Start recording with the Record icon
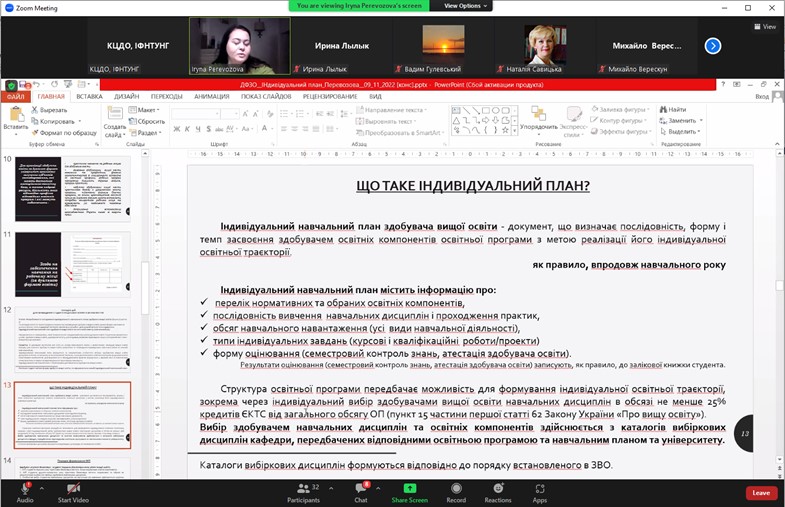Viewport: 785px width, 507px height. (x=456, y=488)
